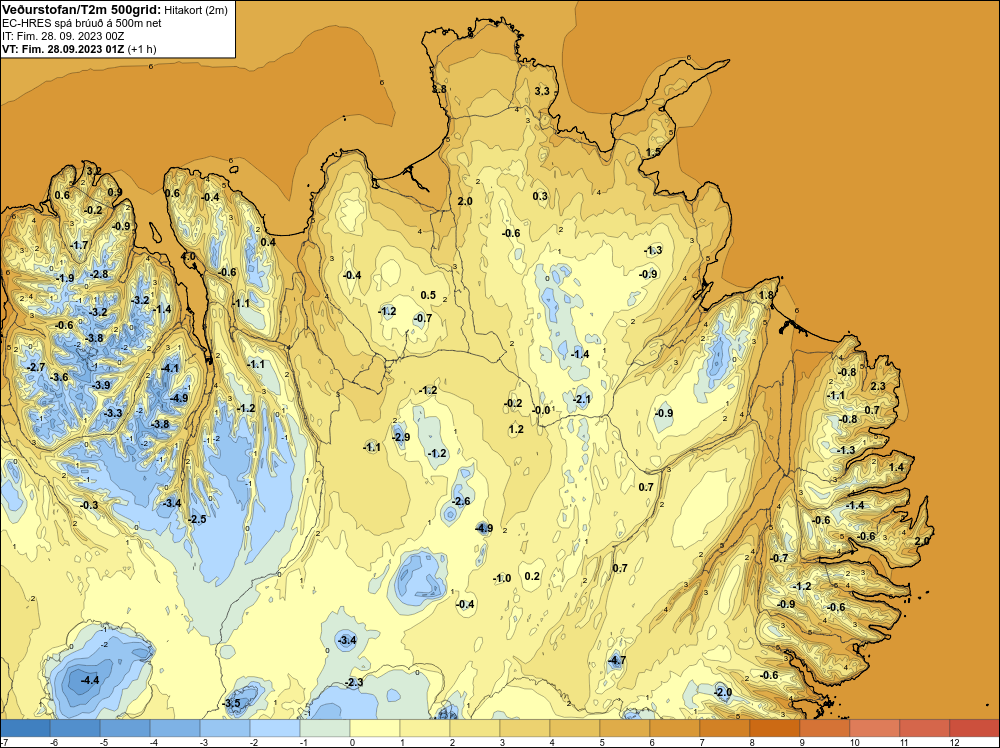Click the -0.3 temperature value
This screenshot has width=1000, height=748.
point(90,505)
